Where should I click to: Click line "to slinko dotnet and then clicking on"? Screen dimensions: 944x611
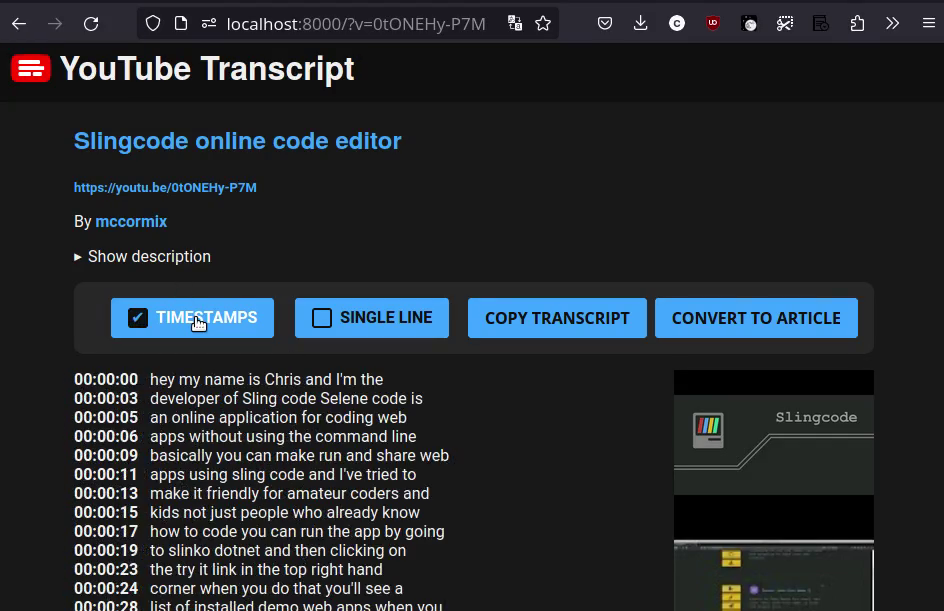pyautogui.click(x=278, y=551)
